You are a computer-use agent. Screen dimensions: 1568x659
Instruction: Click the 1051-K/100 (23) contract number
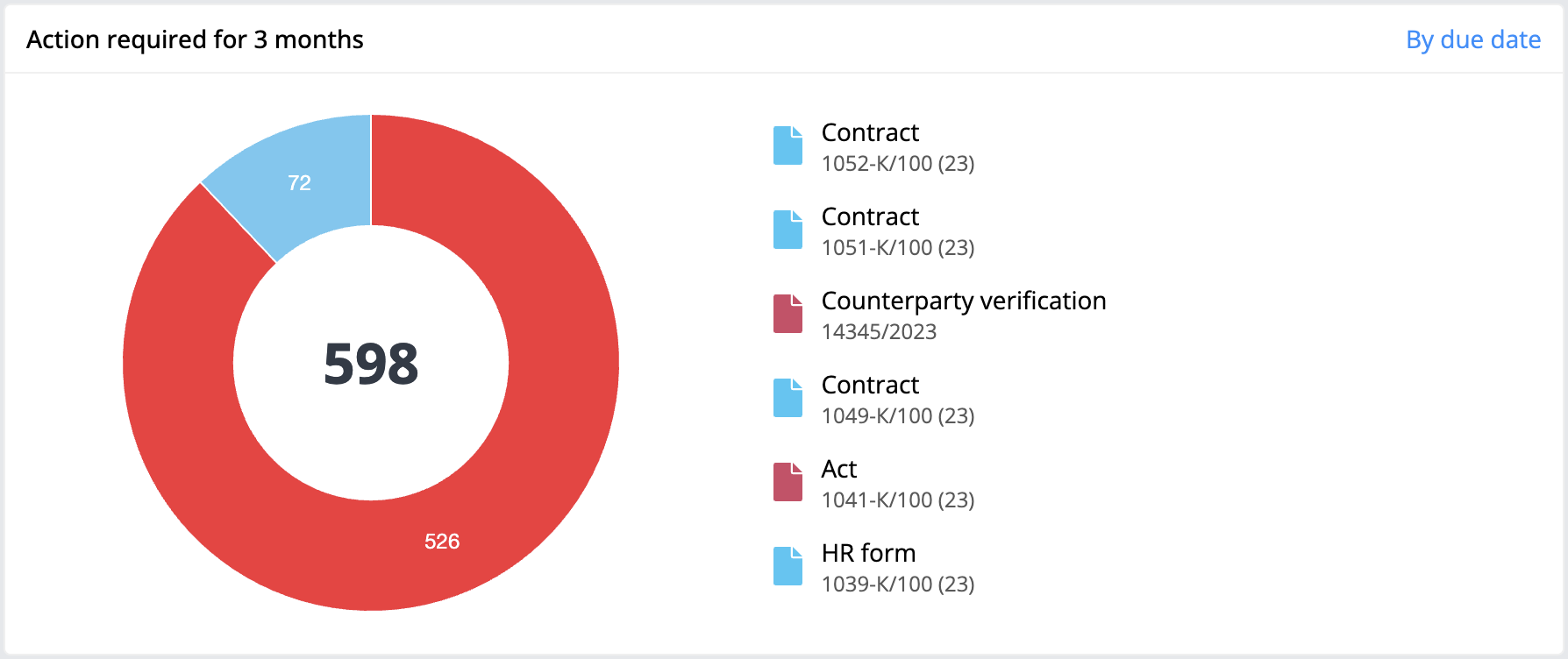coord(898,248)
